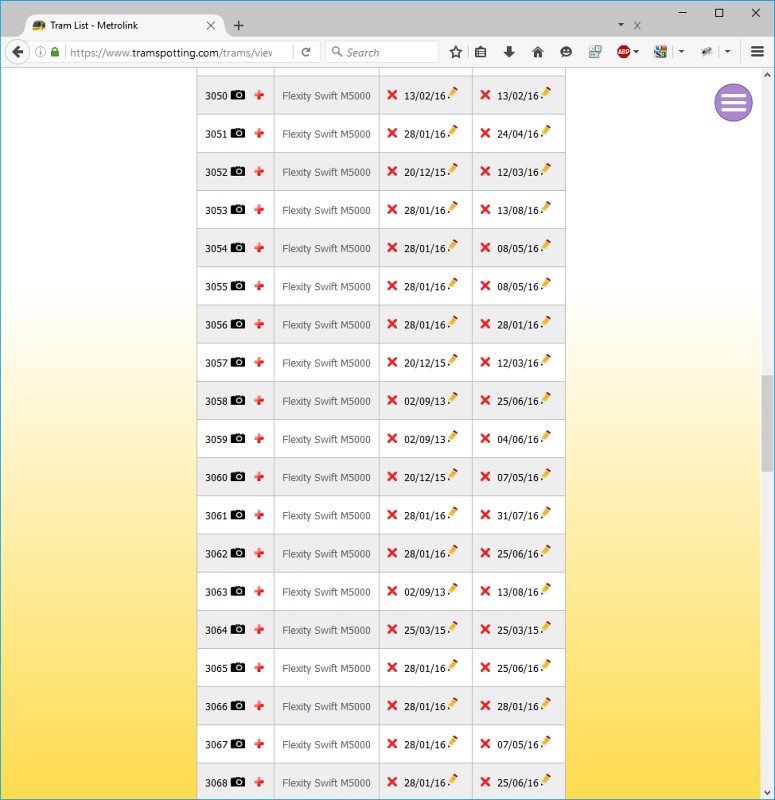Reload the page with refresh button

[x=306, y=52]
